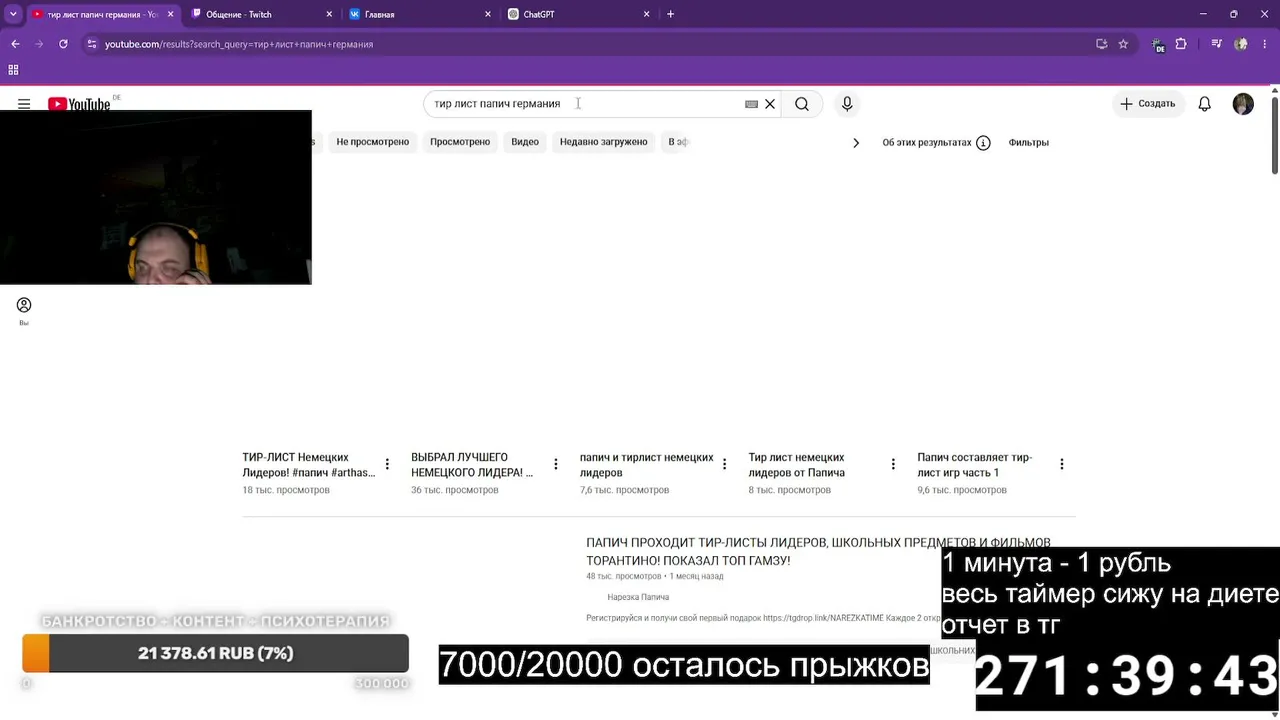
Task: Open 'Тир лист немецких лидеров от Папича'
Action: click(797, 465)
